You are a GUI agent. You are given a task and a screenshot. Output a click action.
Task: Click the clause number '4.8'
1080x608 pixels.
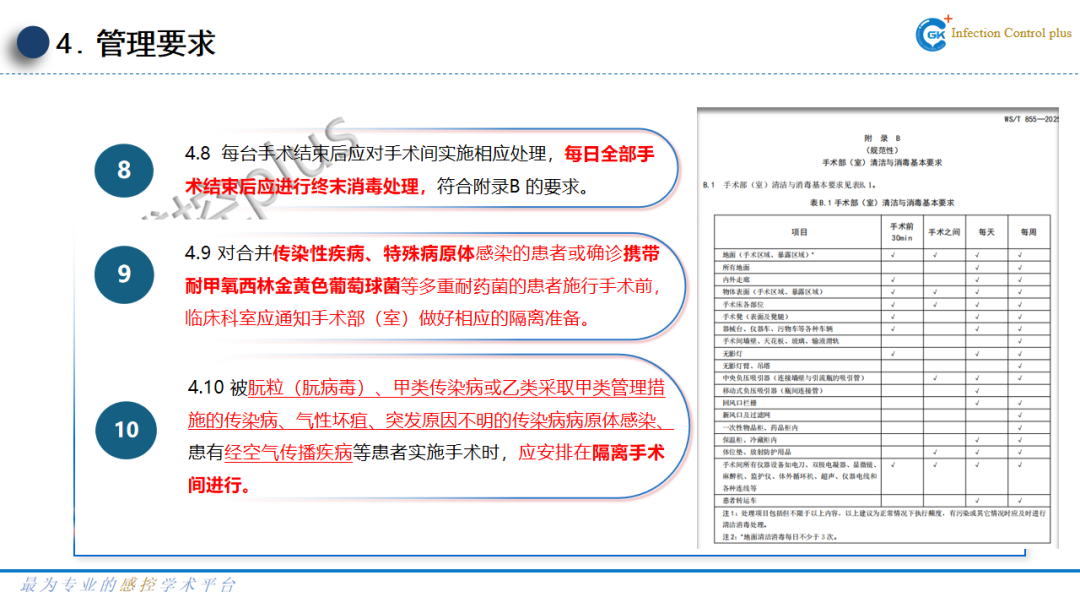click(198, 153)
